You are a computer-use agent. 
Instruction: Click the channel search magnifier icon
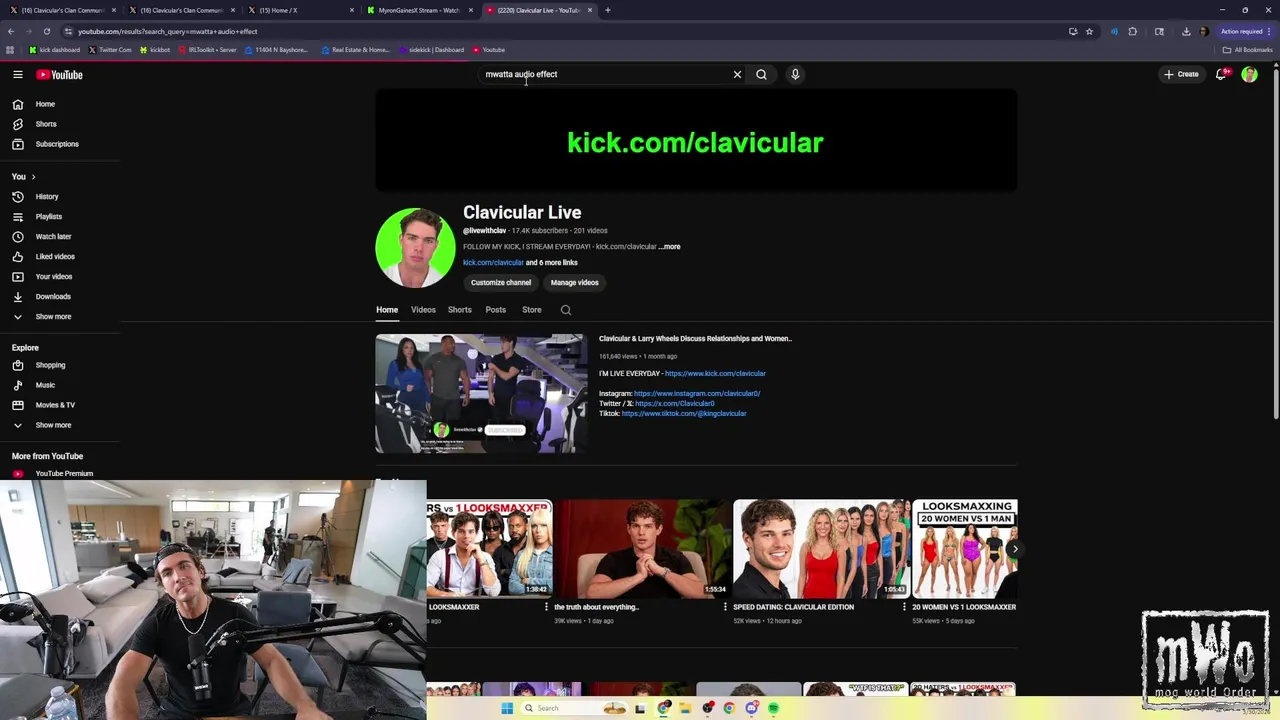(566, 310)
